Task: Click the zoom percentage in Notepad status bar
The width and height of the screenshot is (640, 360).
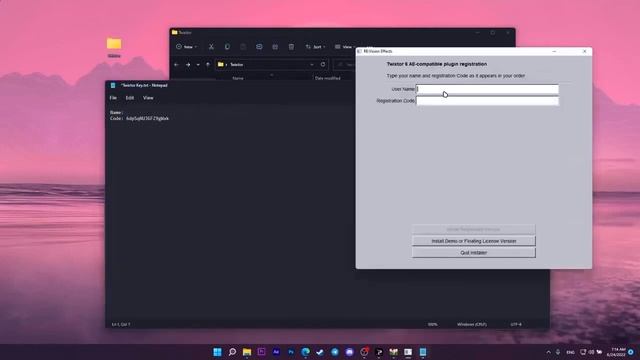Action: tap(433, 324)
